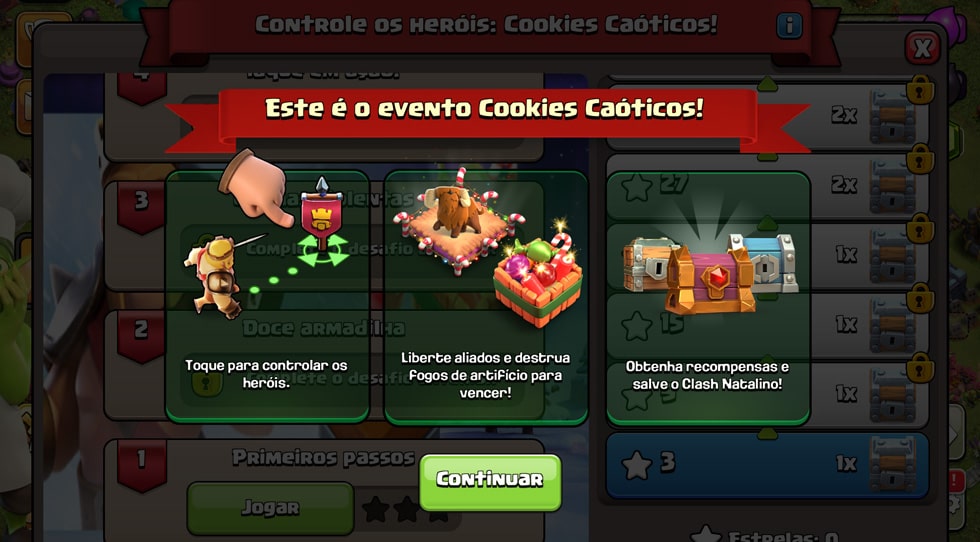The height and width of the screenshot is (542, 980).
Task: Click the 'Toque para controlar os heróis' card
Action: point(268,297)
